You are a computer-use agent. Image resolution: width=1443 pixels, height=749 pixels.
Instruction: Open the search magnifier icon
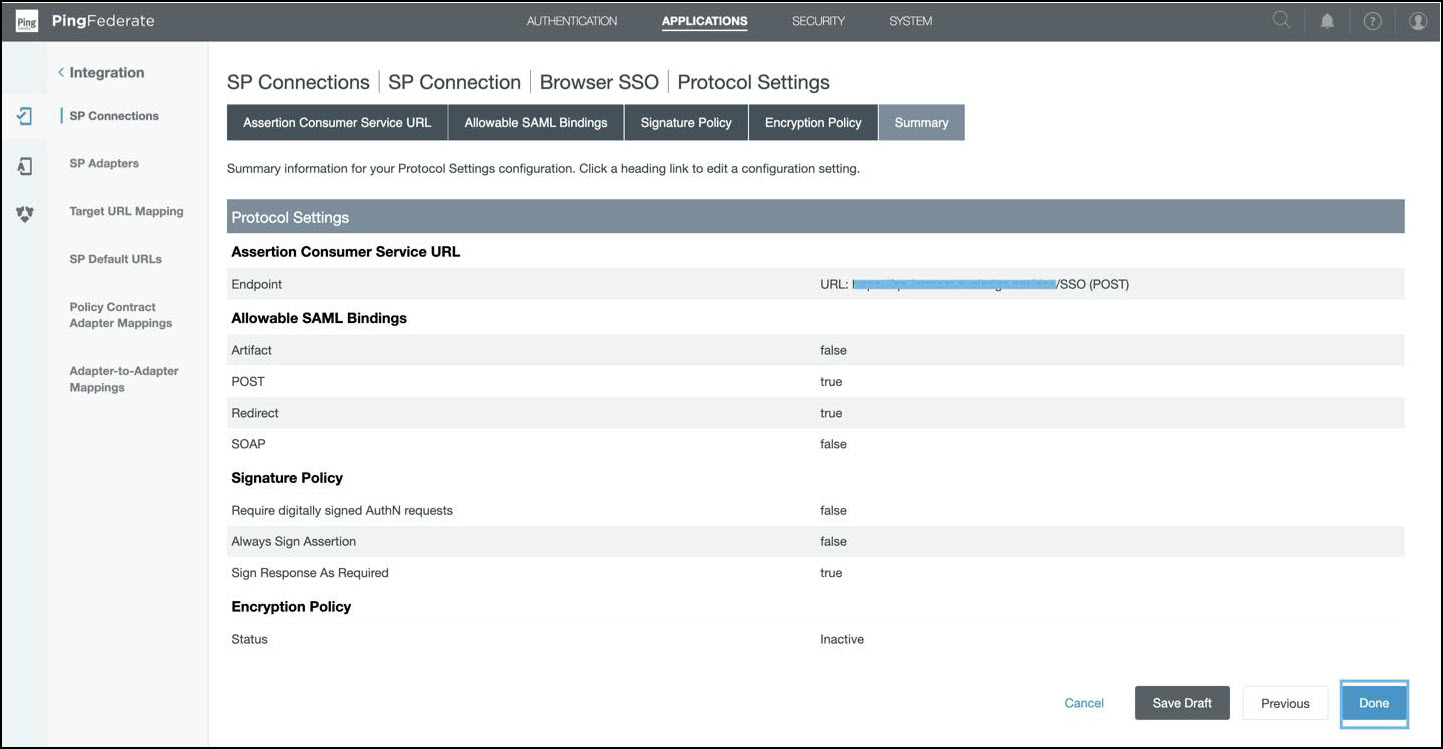pos(1281,21)
